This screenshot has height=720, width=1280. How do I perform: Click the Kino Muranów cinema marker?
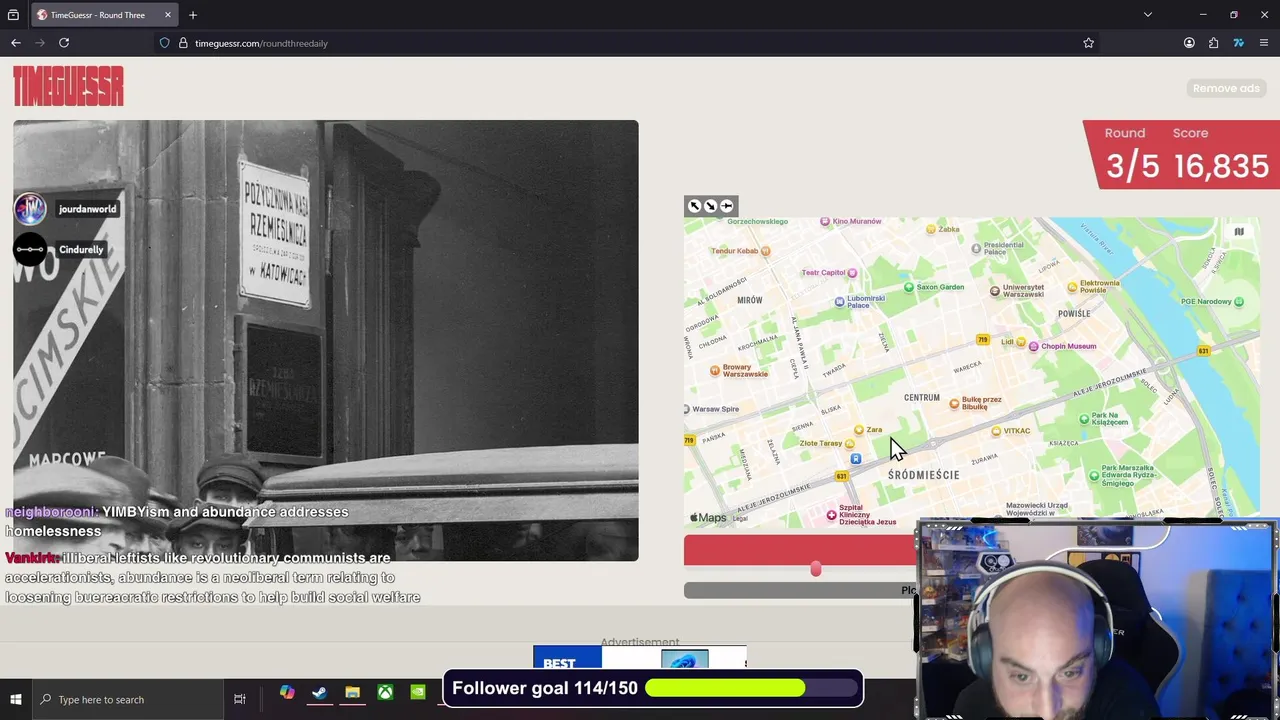[825, 221]
